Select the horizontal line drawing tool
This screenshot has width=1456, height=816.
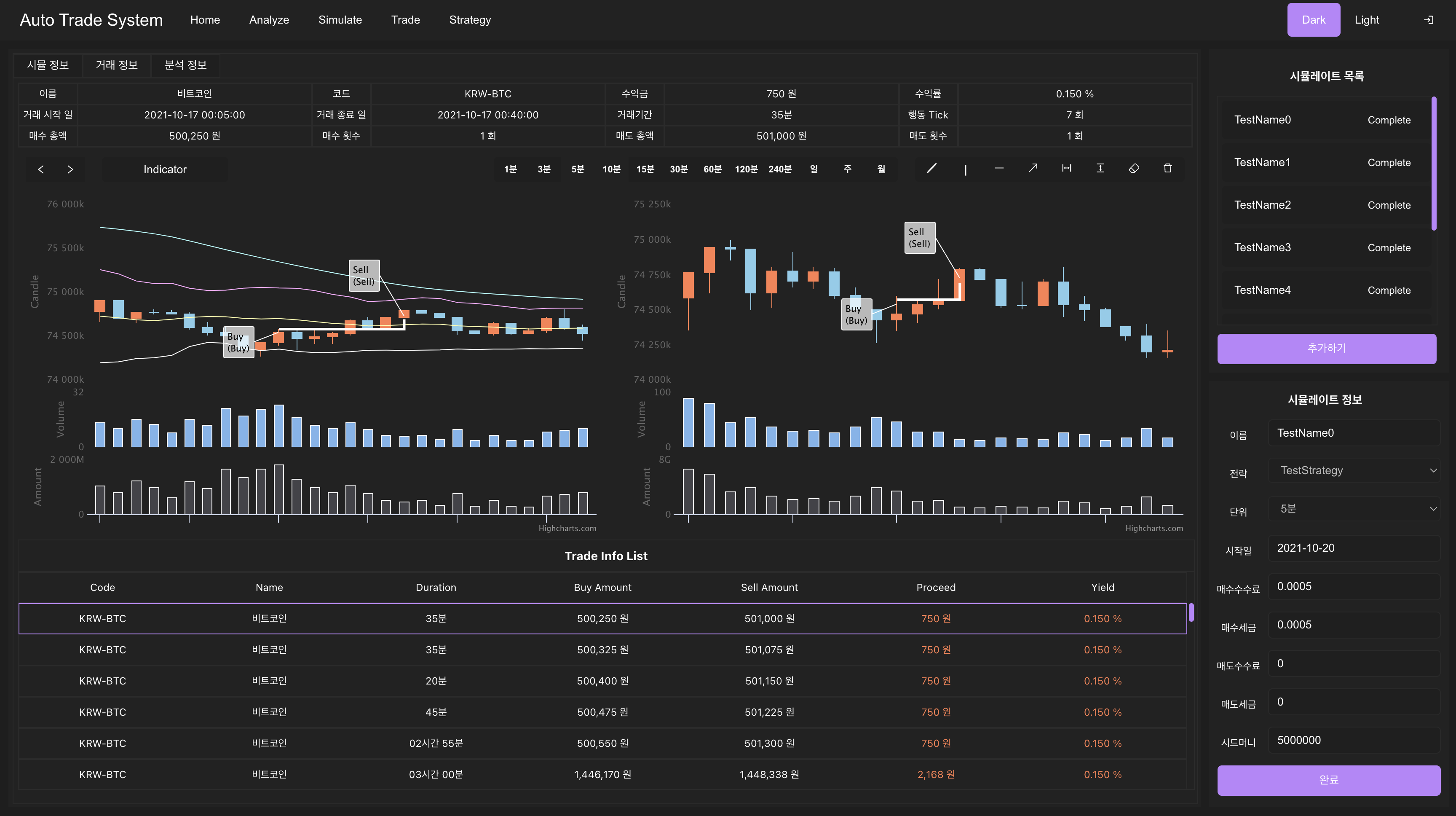click(x=999, y=169)
